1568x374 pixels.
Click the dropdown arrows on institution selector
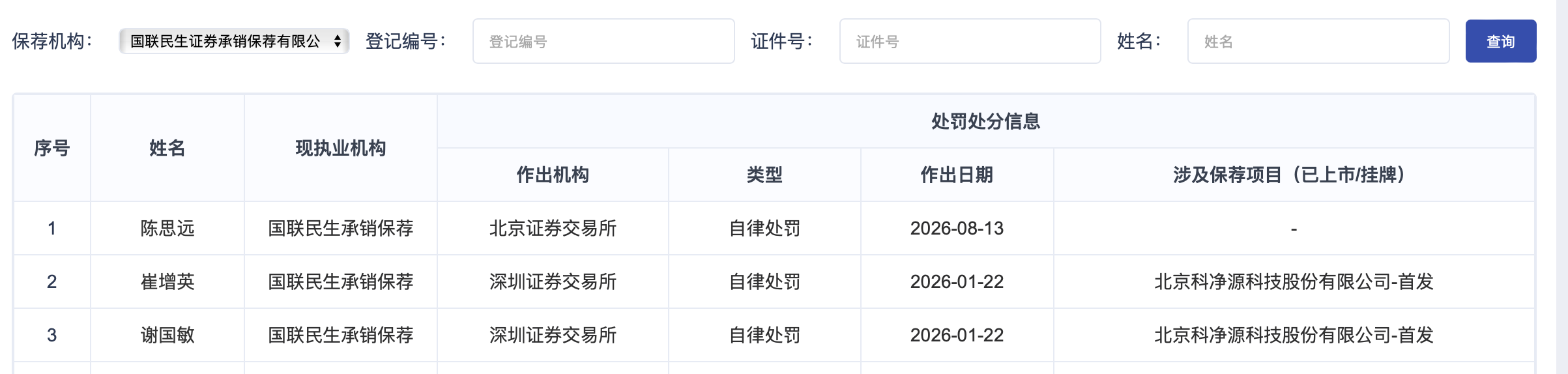(337, 41)
